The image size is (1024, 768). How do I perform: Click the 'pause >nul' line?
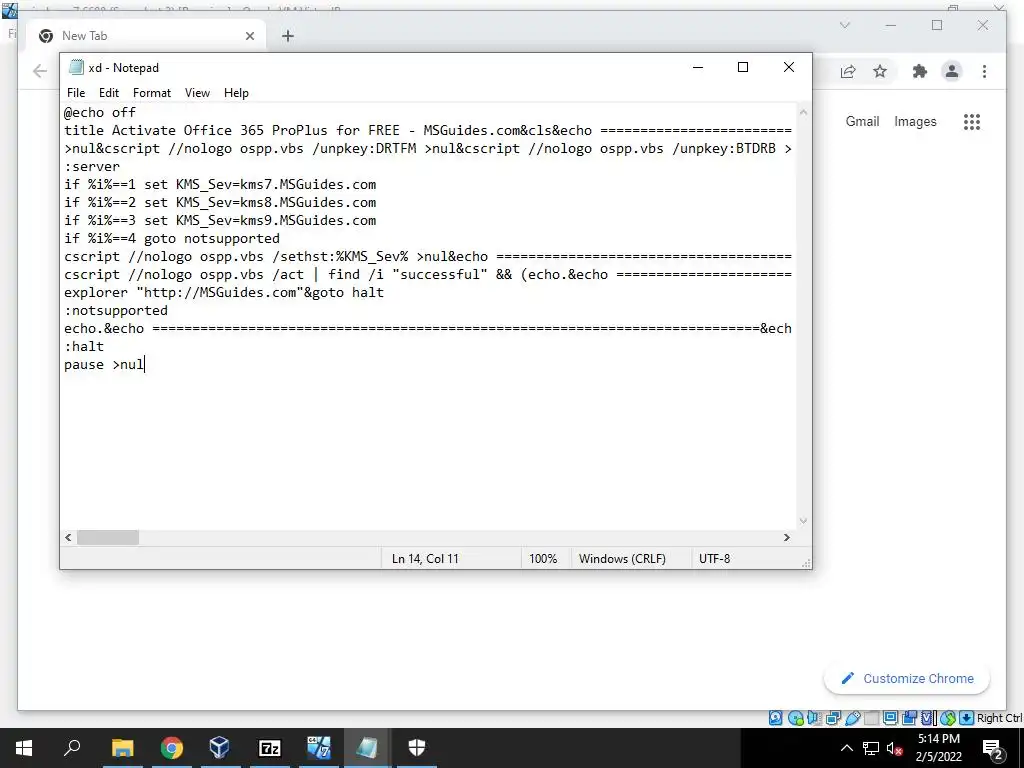[x=104, y=364]
